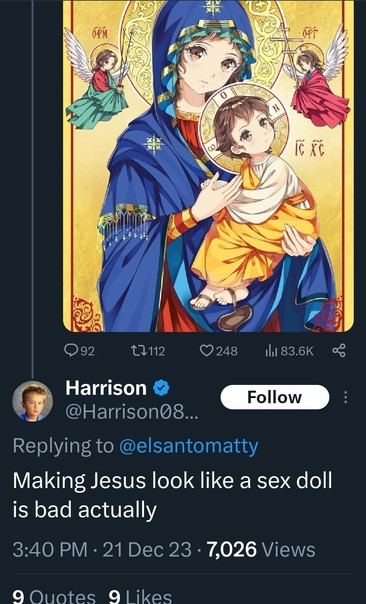View the 9 Likes list
Screen dimensions: 366x604
[x=140, y=597]
